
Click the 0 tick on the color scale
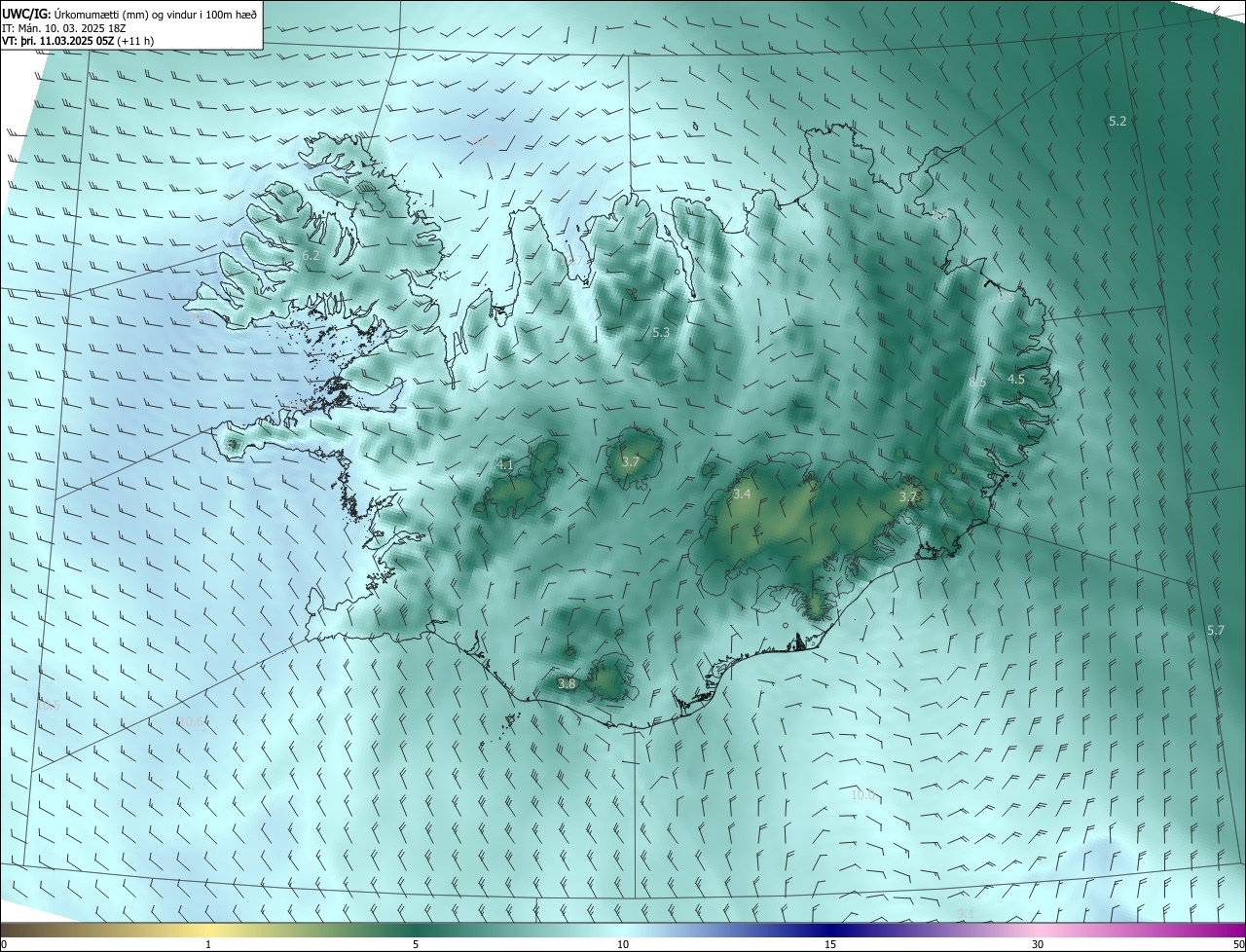pyautogui.click(x=4, y=944)
